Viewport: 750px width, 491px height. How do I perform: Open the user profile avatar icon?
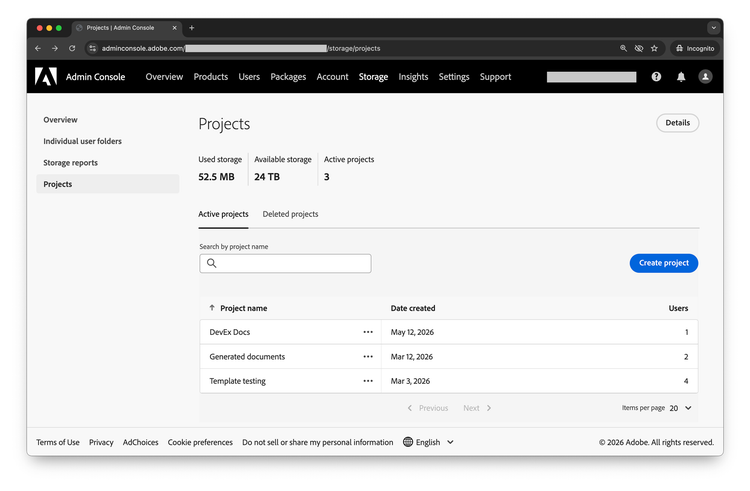[x=705, y=76]
